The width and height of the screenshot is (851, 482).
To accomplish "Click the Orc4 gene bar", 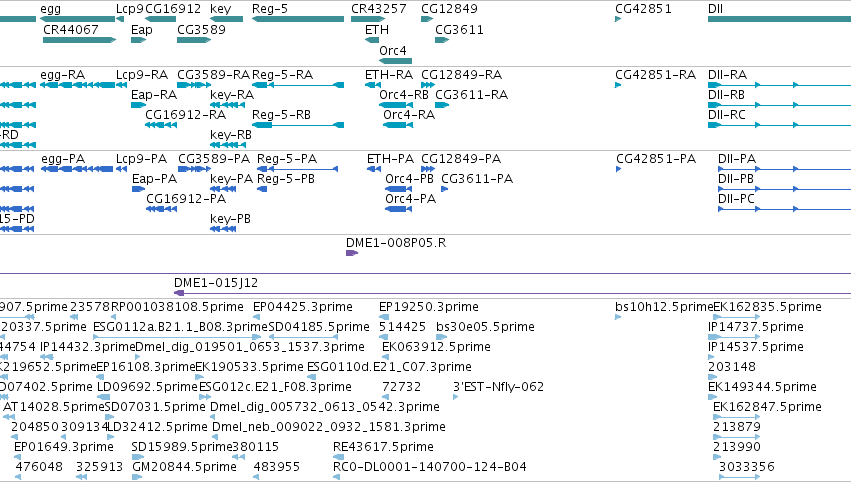I will (395, 61).
